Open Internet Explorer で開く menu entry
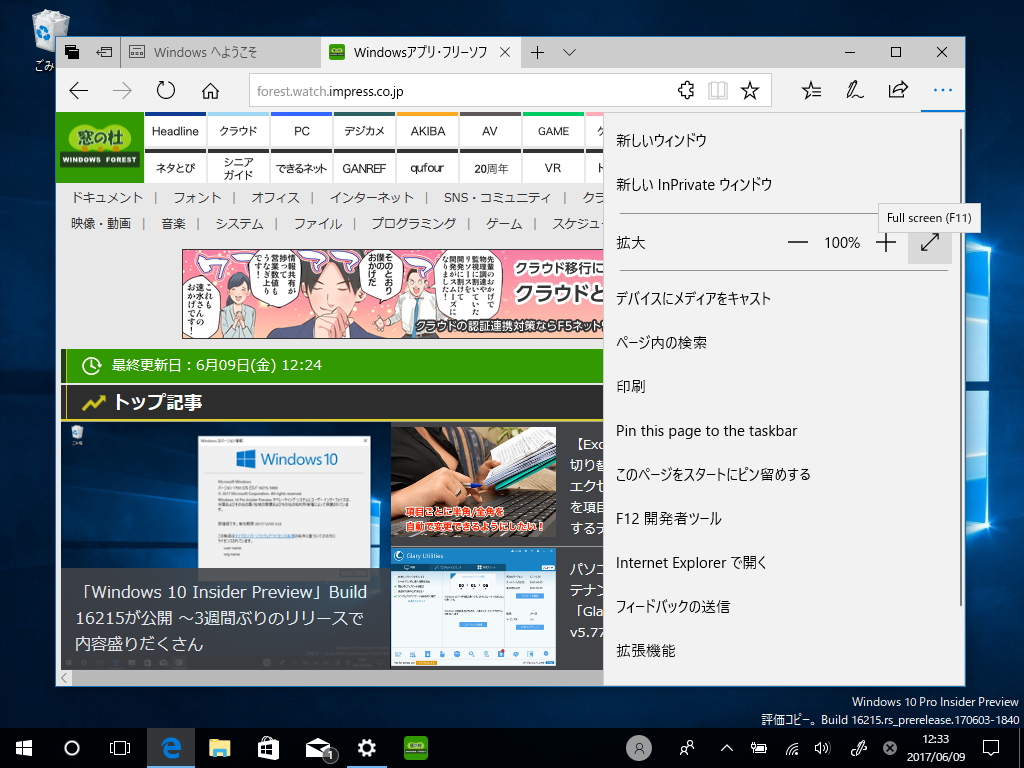Screen dimensions: 1024x768 [x=690, y=562]
